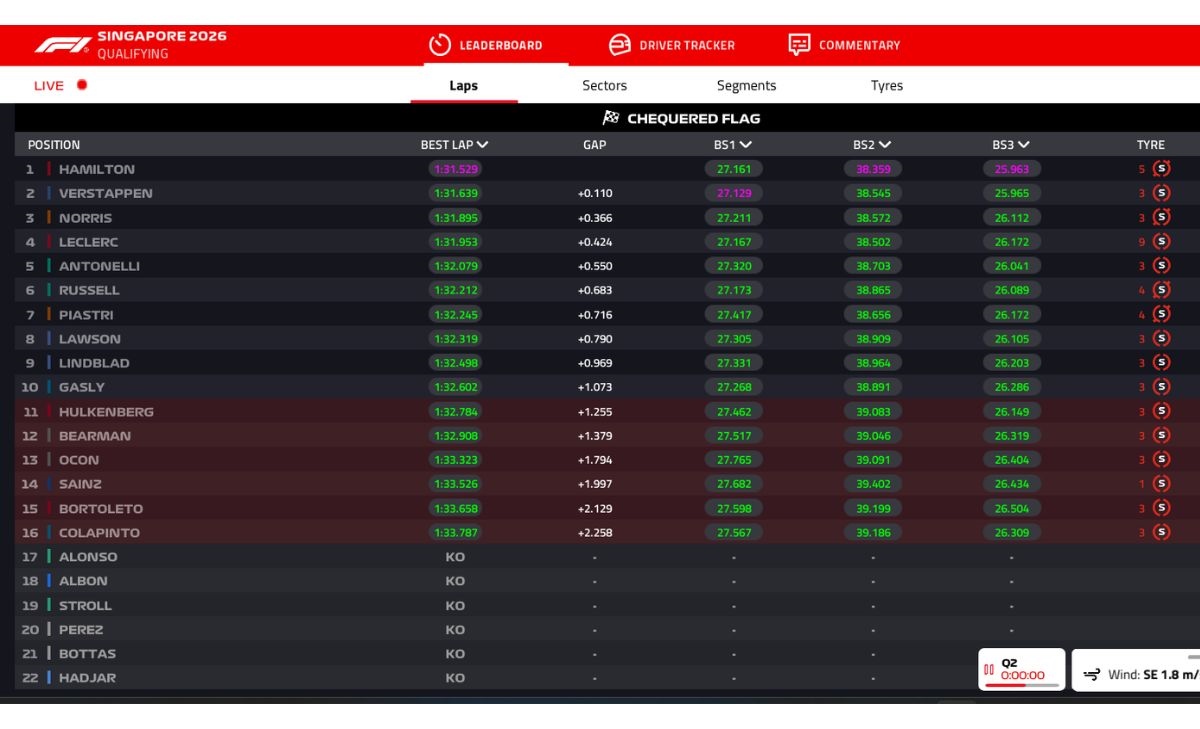Switch to the Laps tab

(x=464, y=86)
